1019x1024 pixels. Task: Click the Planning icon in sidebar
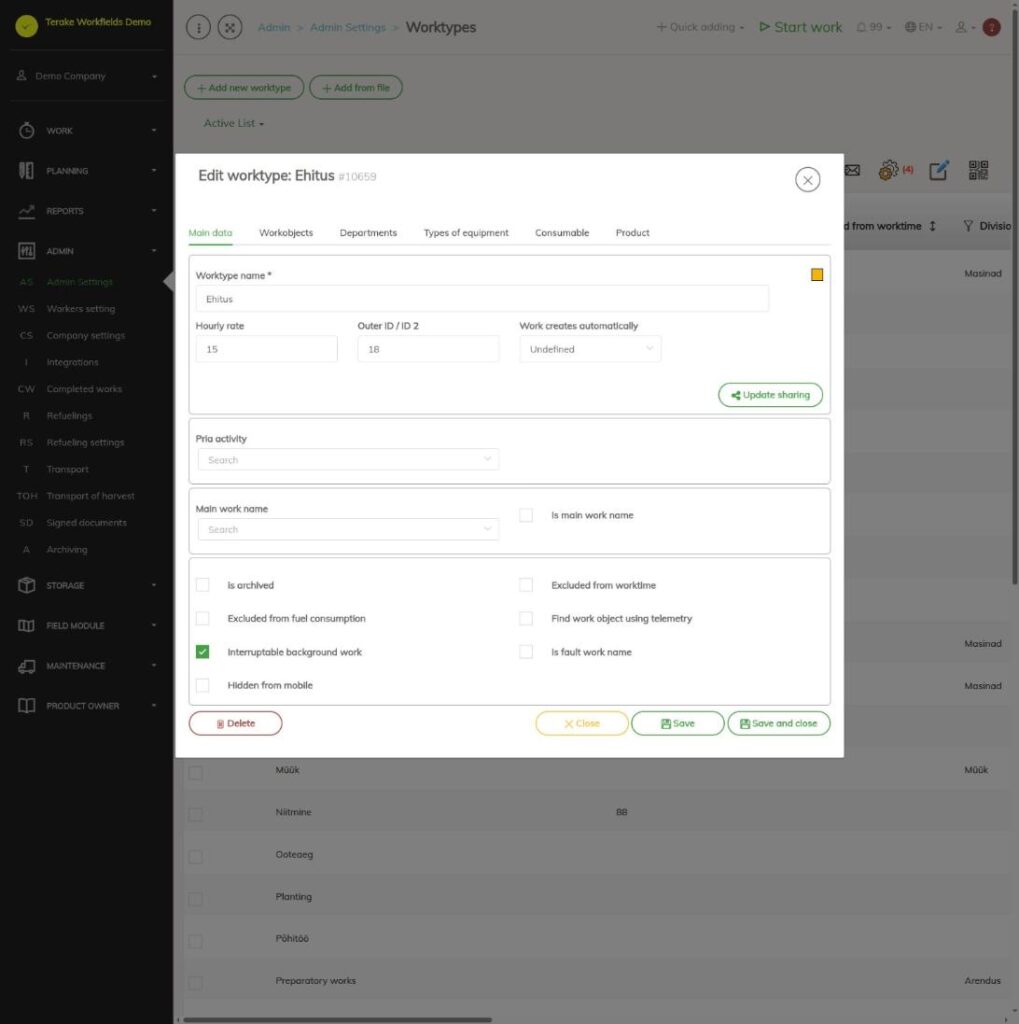(x=26, y=170)
